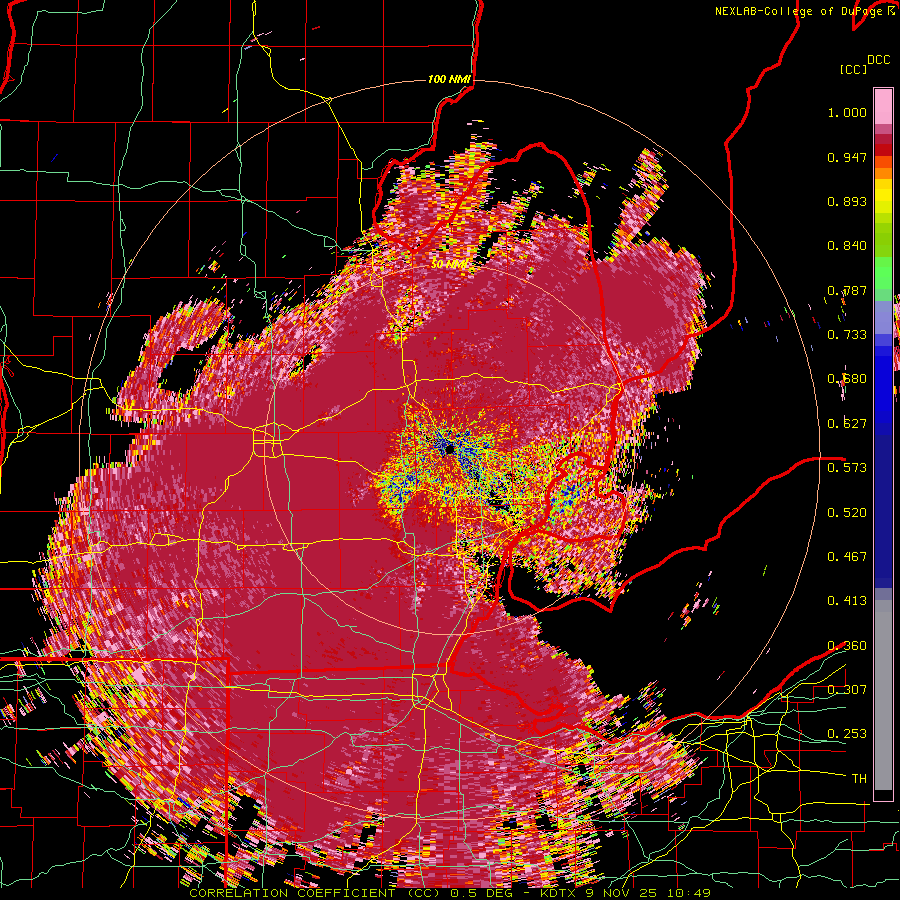This screenshot has width=900, height=900.
Task: Click the 0.520 scale value
Action: click(847, 512)
